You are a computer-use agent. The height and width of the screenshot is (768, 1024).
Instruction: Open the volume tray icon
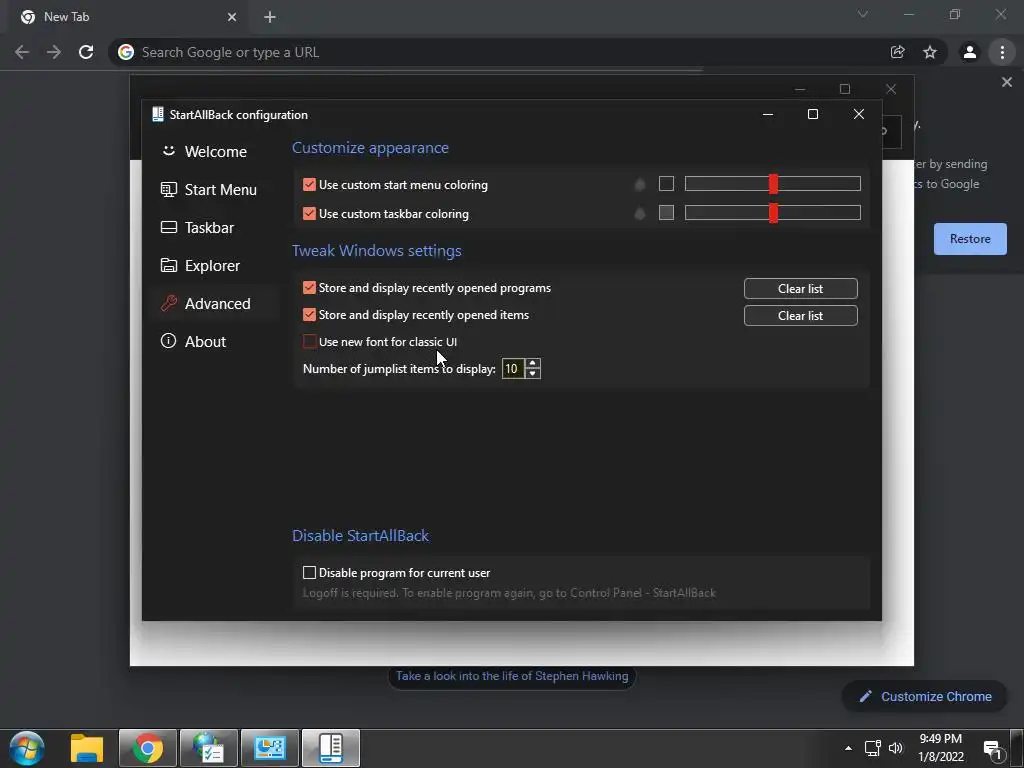tap(896, 748)
